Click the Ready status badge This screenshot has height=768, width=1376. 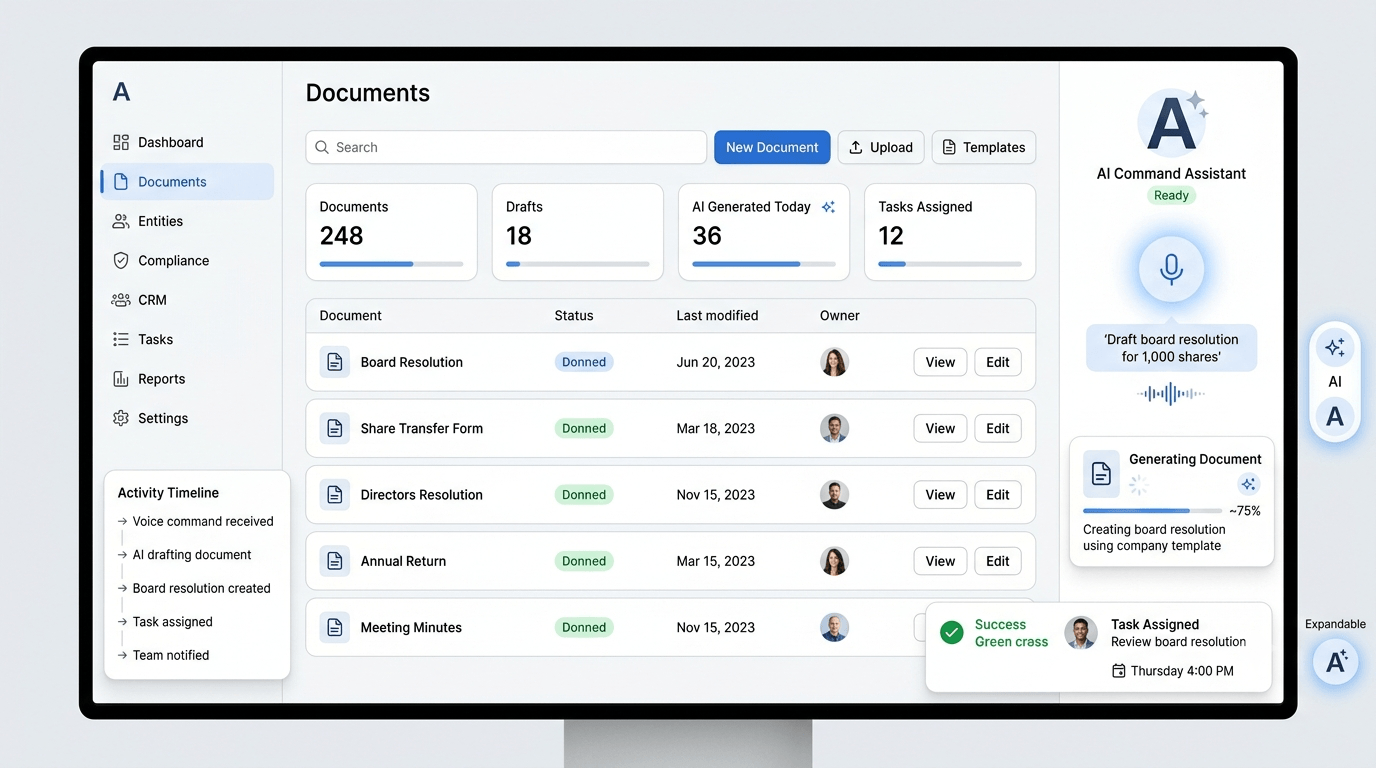[1171, 196]
